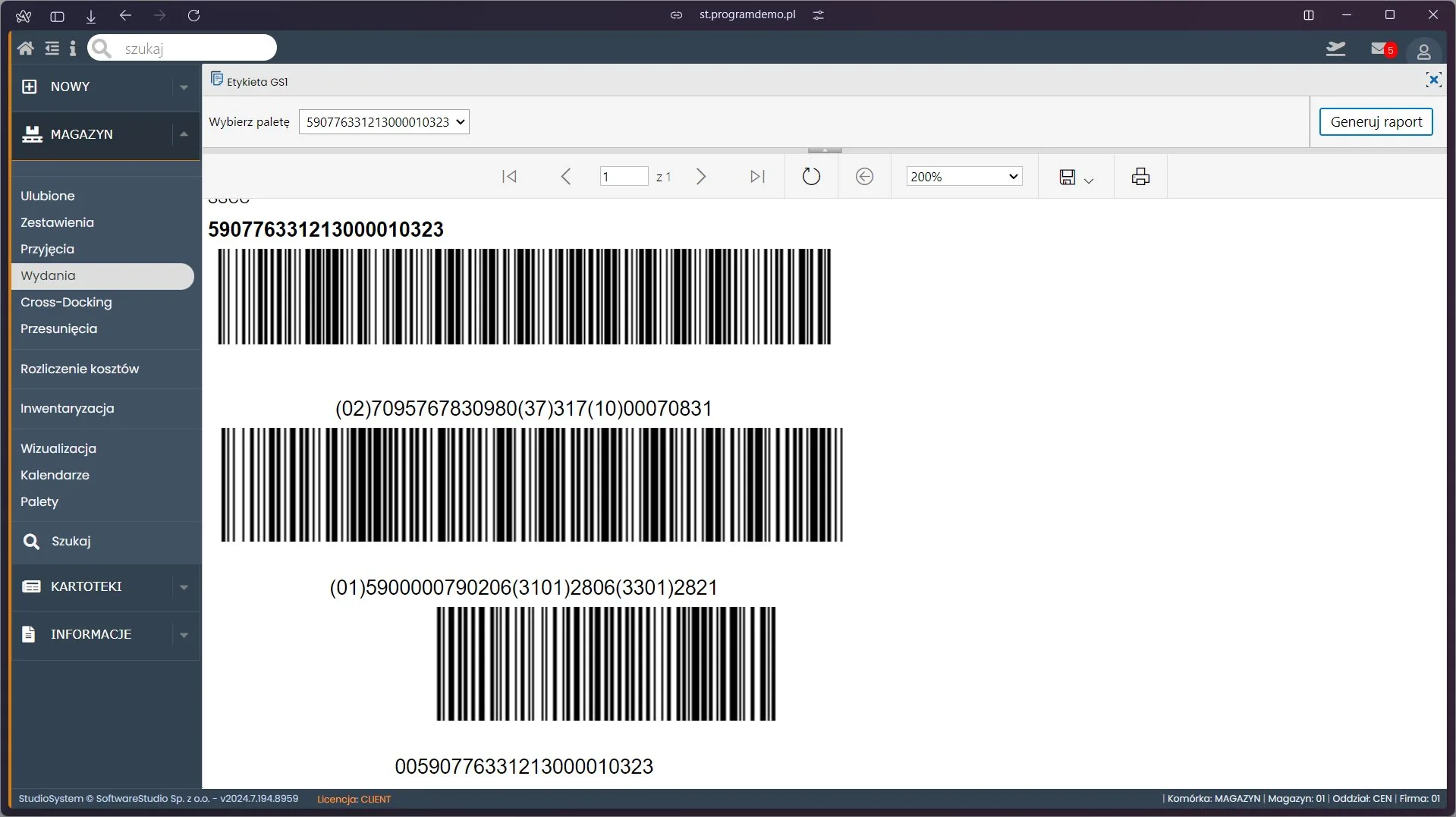Image resolution: width=1456 pixels, height=817 pixels.
Task: Expand the INFORMACJE menu section
Action: (184, 635)
